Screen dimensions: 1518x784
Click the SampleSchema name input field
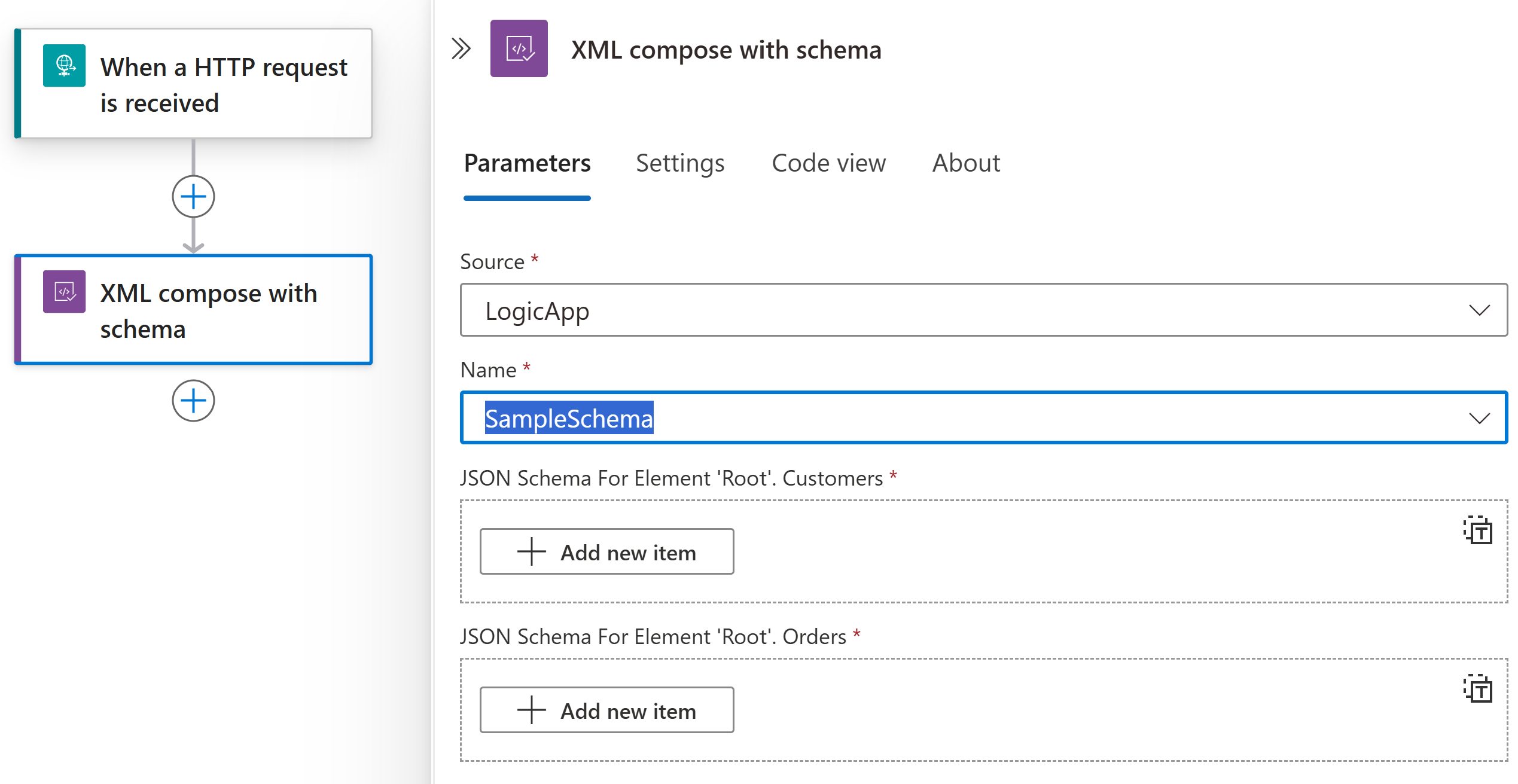[985, 418]
